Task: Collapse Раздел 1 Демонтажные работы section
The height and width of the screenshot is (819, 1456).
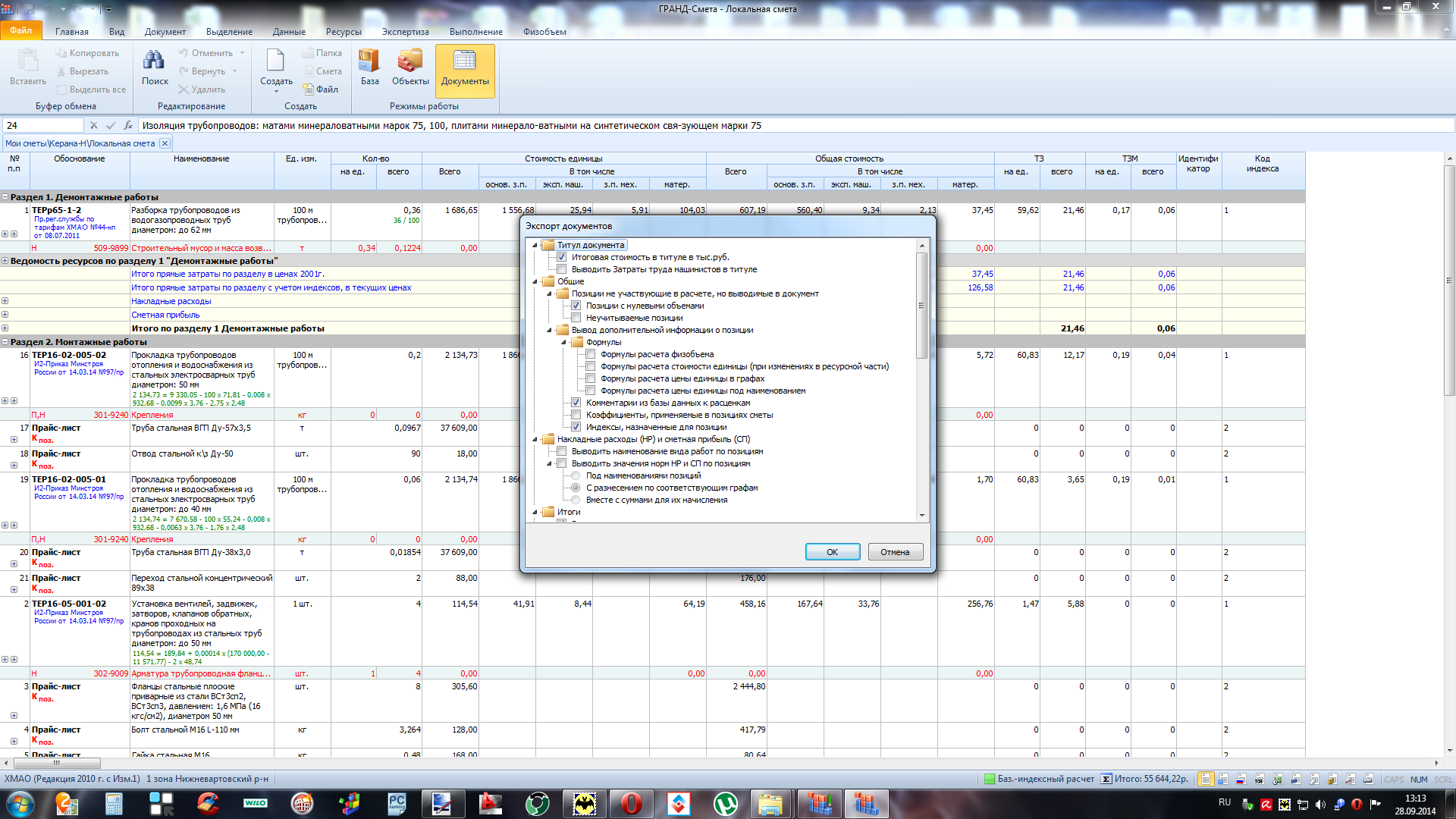Action: [5, 197]
